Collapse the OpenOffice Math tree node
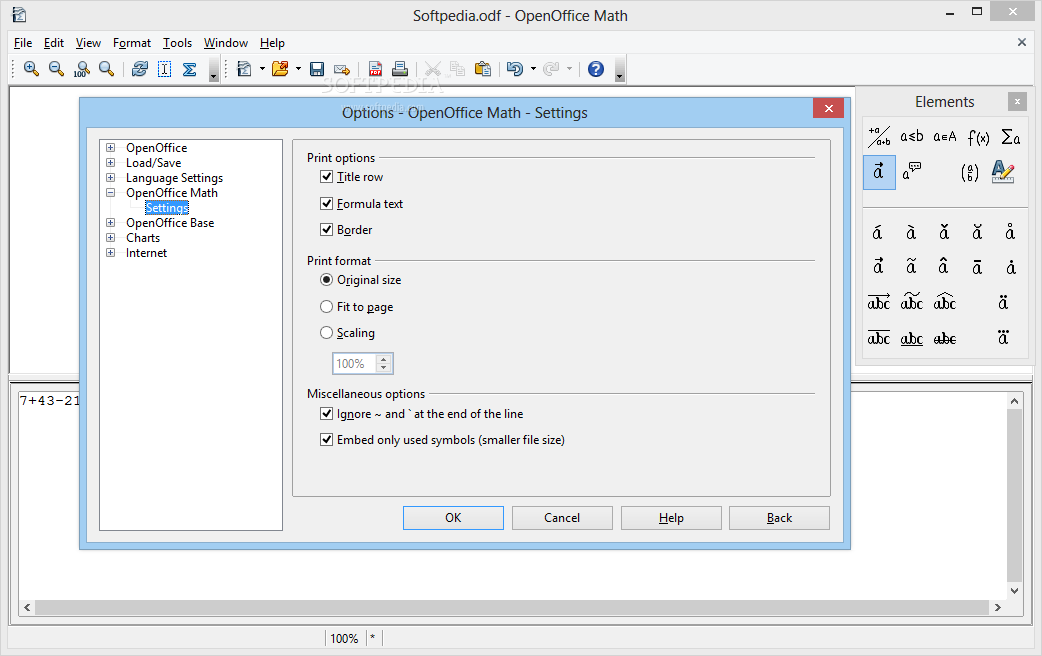This screenshot has height=656, width=1042. click(x=111, y=193)
